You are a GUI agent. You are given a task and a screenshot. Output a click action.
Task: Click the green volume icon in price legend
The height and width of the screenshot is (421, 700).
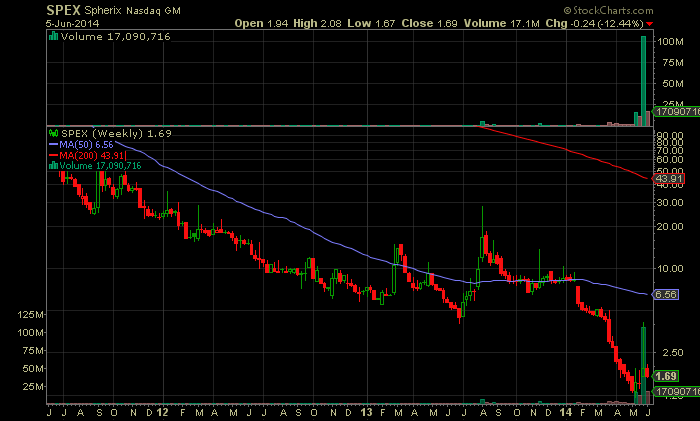click(54, 166)
